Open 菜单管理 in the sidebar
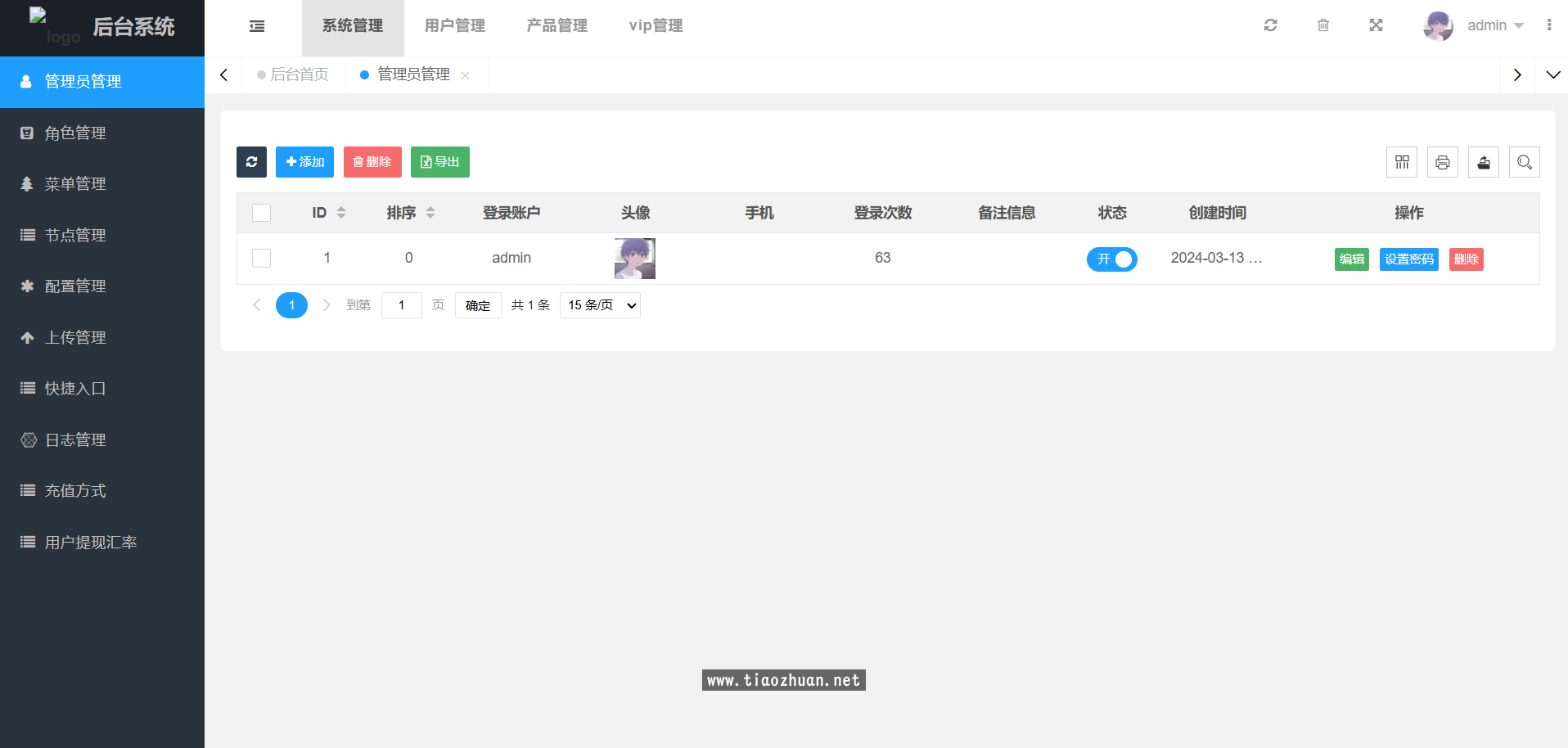The height and width of the screenshot is (748, 1568). pos(102,184)
